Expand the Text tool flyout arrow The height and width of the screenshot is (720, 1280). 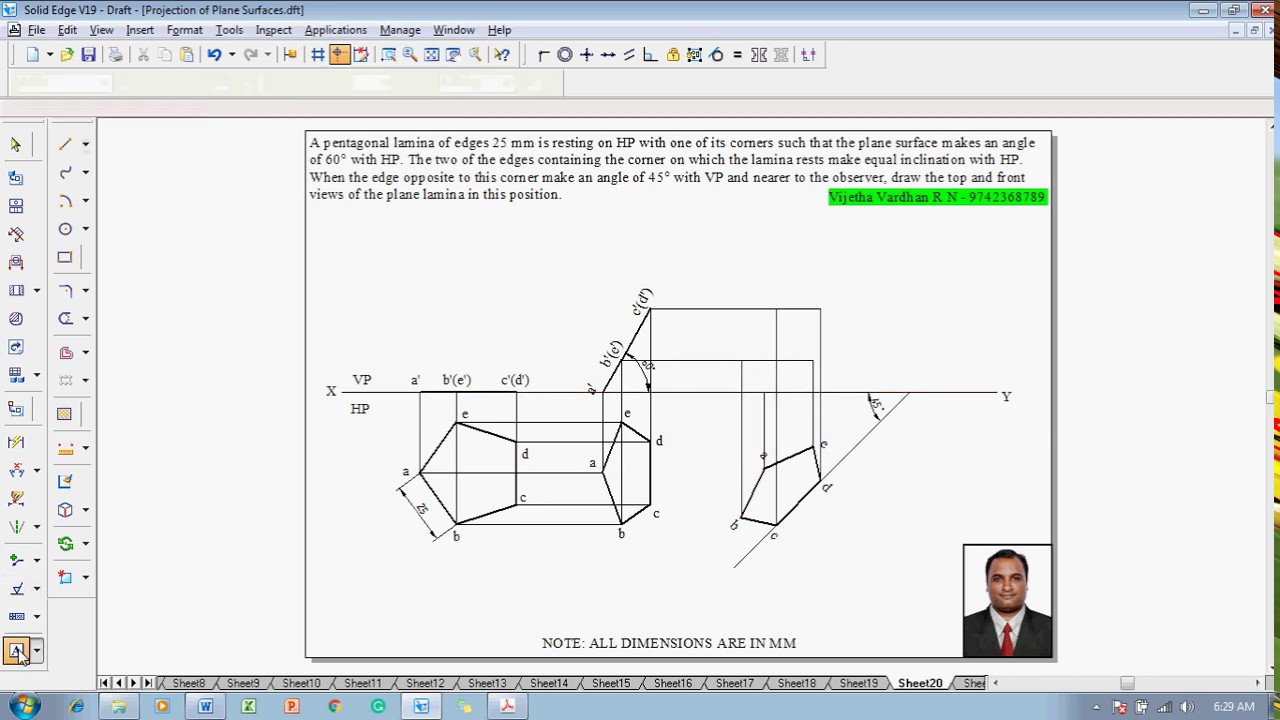(37, 651)
